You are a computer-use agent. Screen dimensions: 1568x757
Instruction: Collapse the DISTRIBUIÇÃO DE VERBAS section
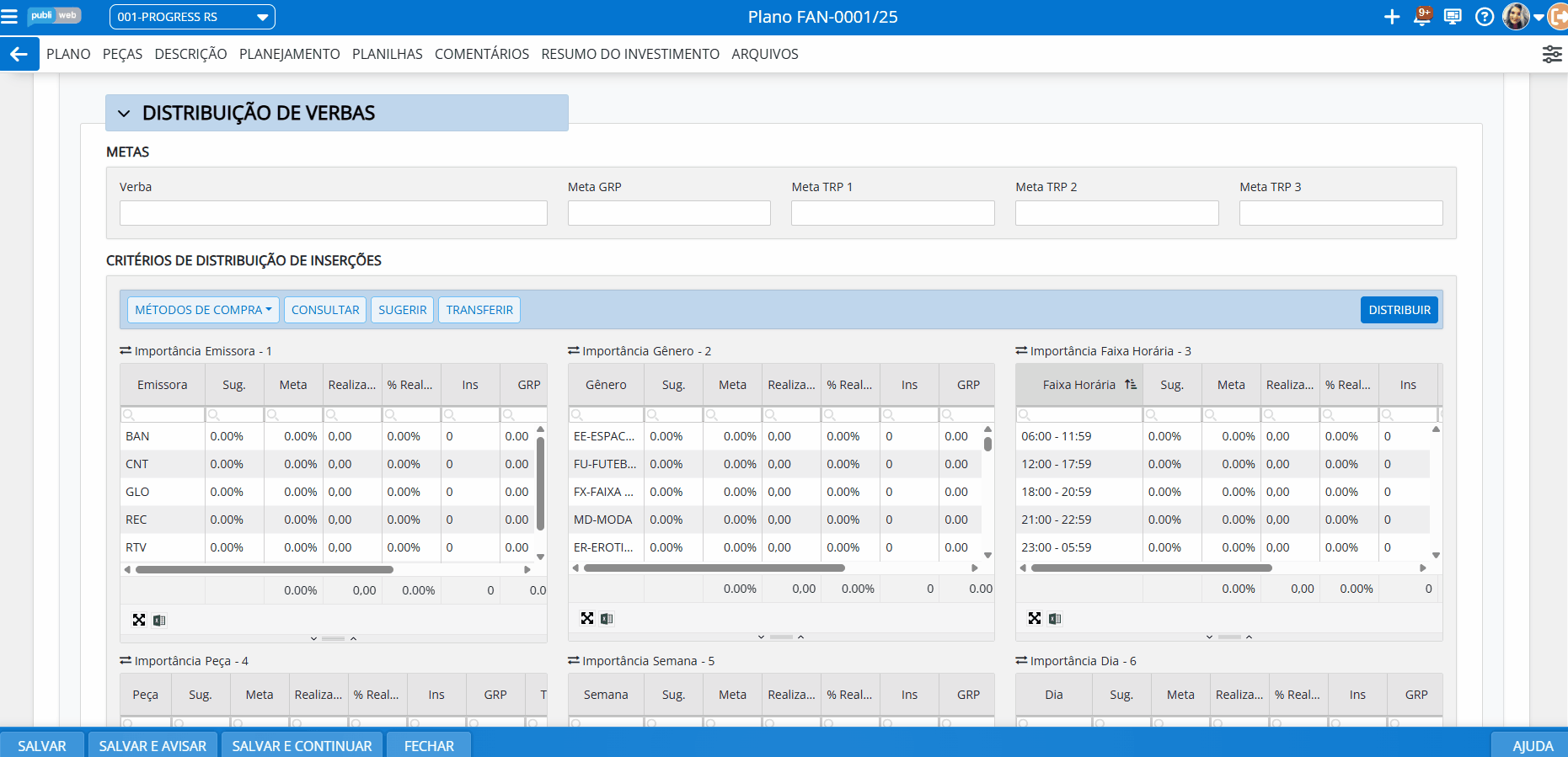pos(125,114)
